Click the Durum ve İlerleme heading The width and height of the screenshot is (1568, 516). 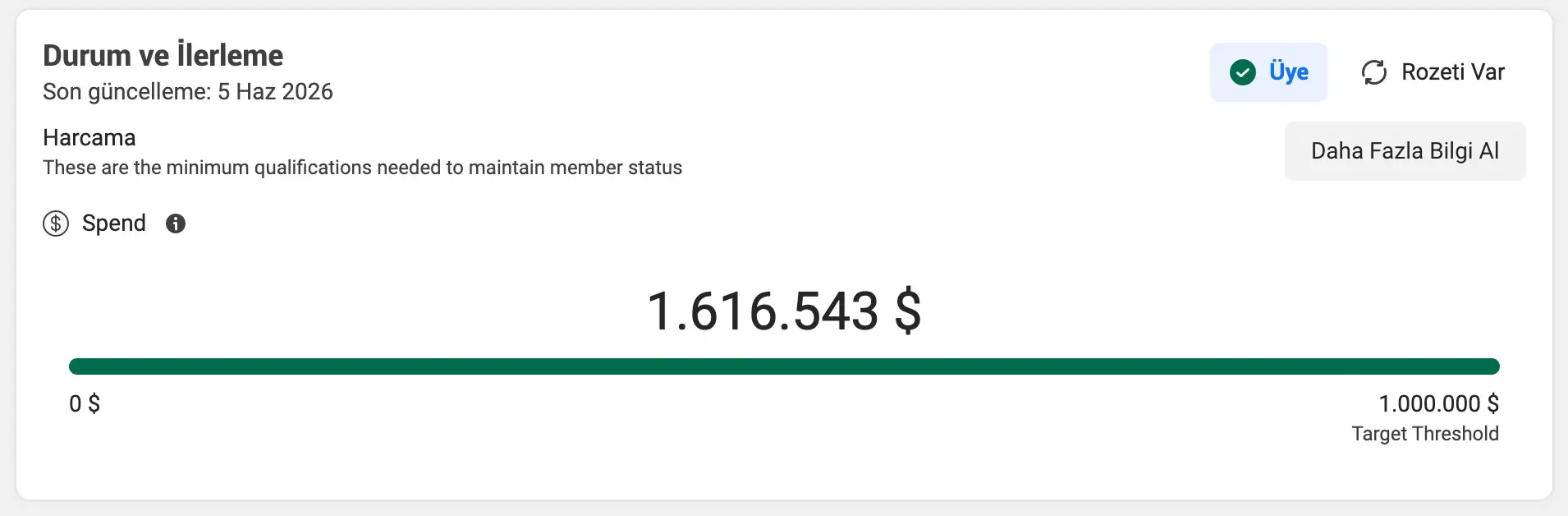coord(163,55)
